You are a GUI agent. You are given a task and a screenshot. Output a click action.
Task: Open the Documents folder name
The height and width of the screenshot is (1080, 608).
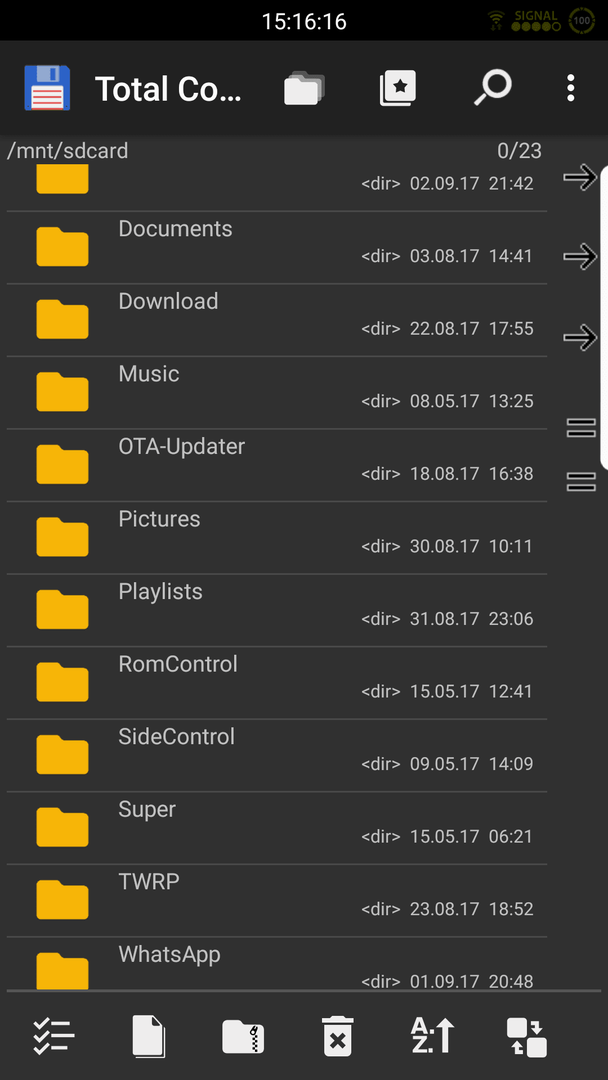(176, 229)
